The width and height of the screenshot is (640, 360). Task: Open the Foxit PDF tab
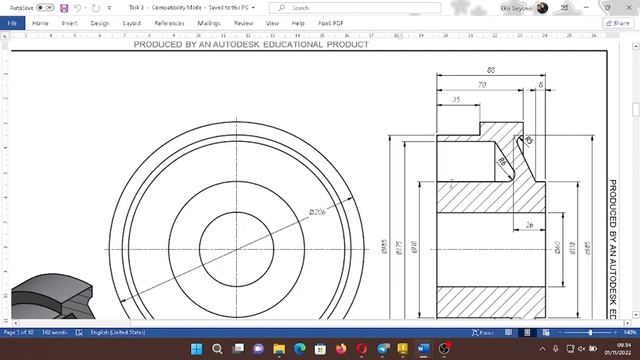pos(331,23)
